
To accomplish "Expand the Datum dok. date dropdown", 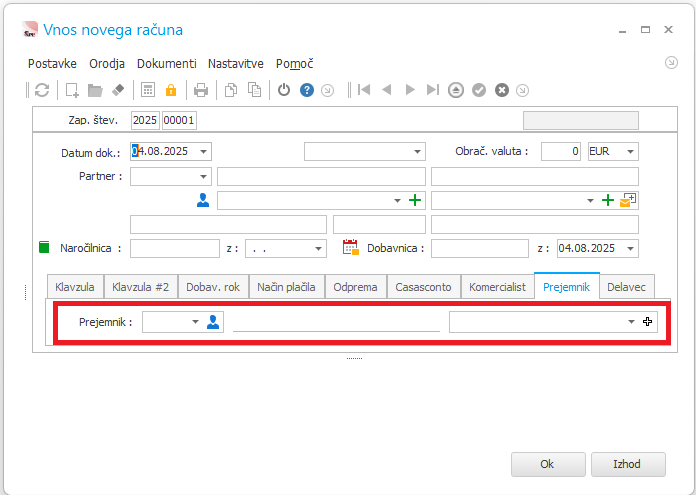I will point(204,151).
